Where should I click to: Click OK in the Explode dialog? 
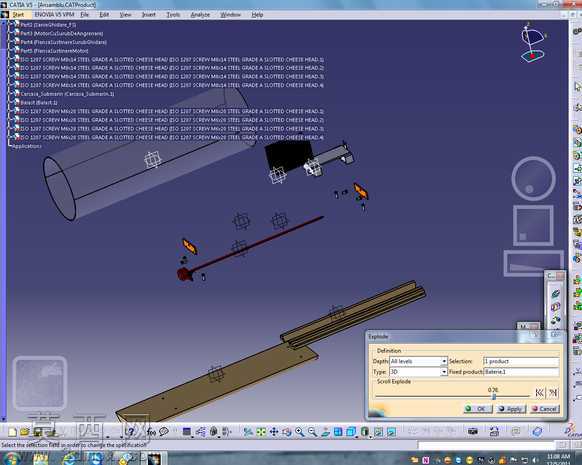(478, 409)
